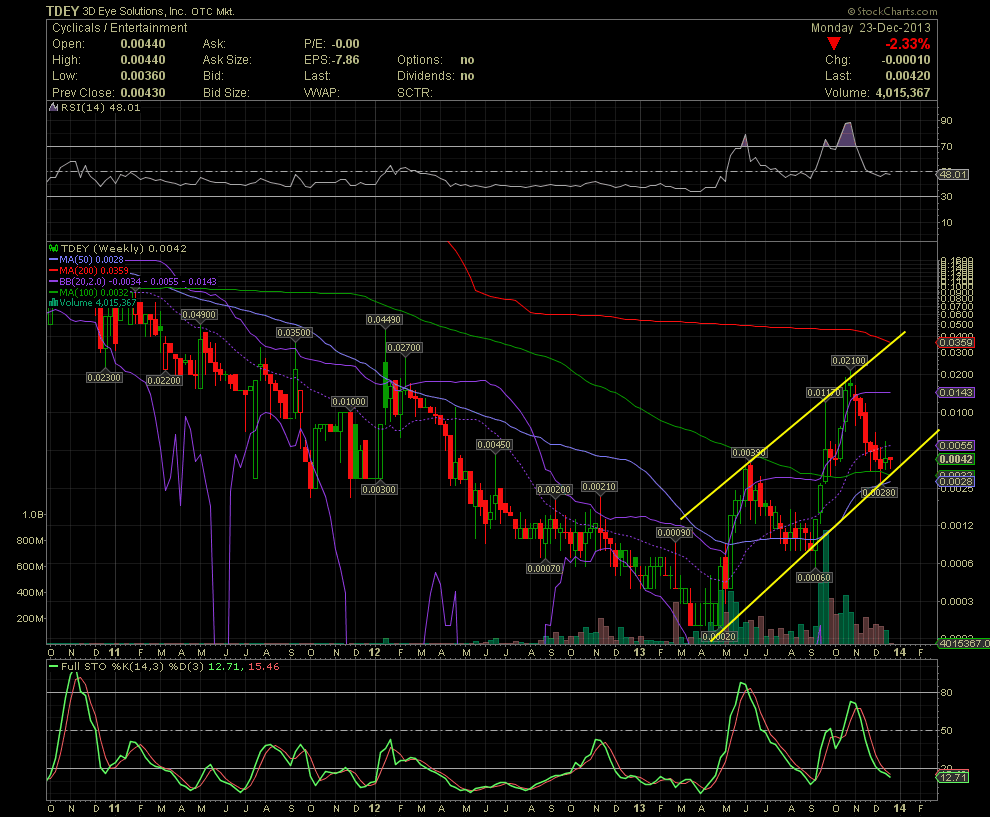Click the red down-triangle change indicator
This screenshot has height=817, width=990.
point(833,44)
